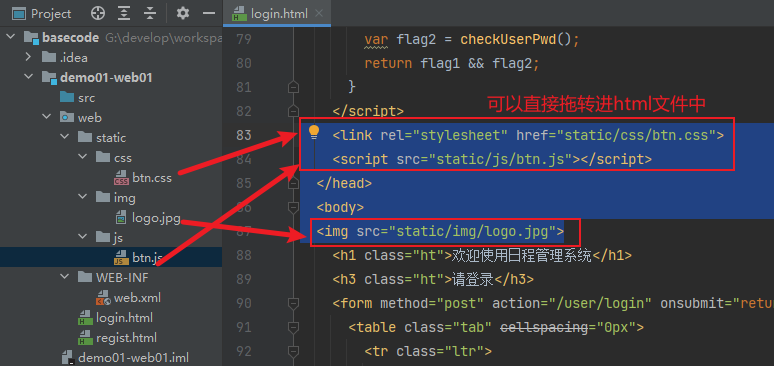This screenshot has height=366, width=774.
Task: Fold the form element at line 90
Action: coord(294,303)
